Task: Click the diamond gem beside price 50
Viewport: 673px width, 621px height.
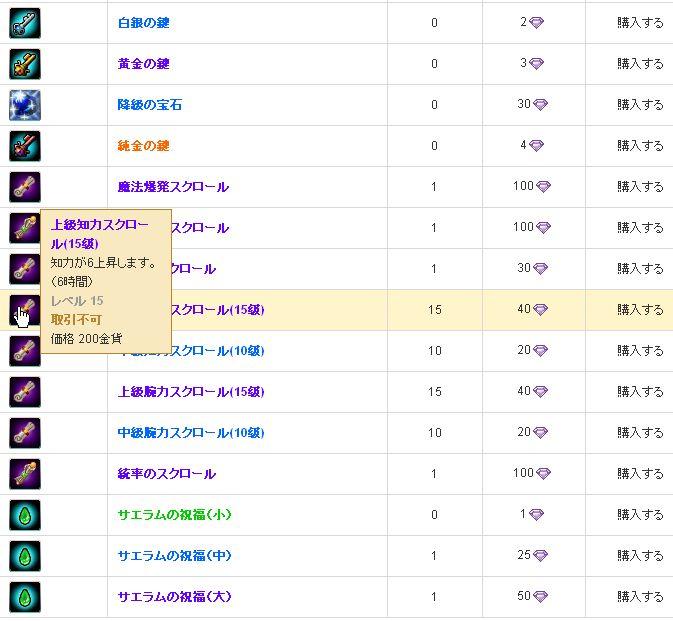Action: pyautogui.click(x=540, y=597)
